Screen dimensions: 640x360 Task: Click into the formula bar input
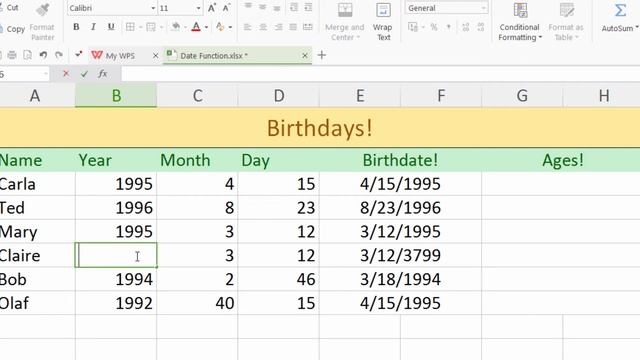pos(380,74)
